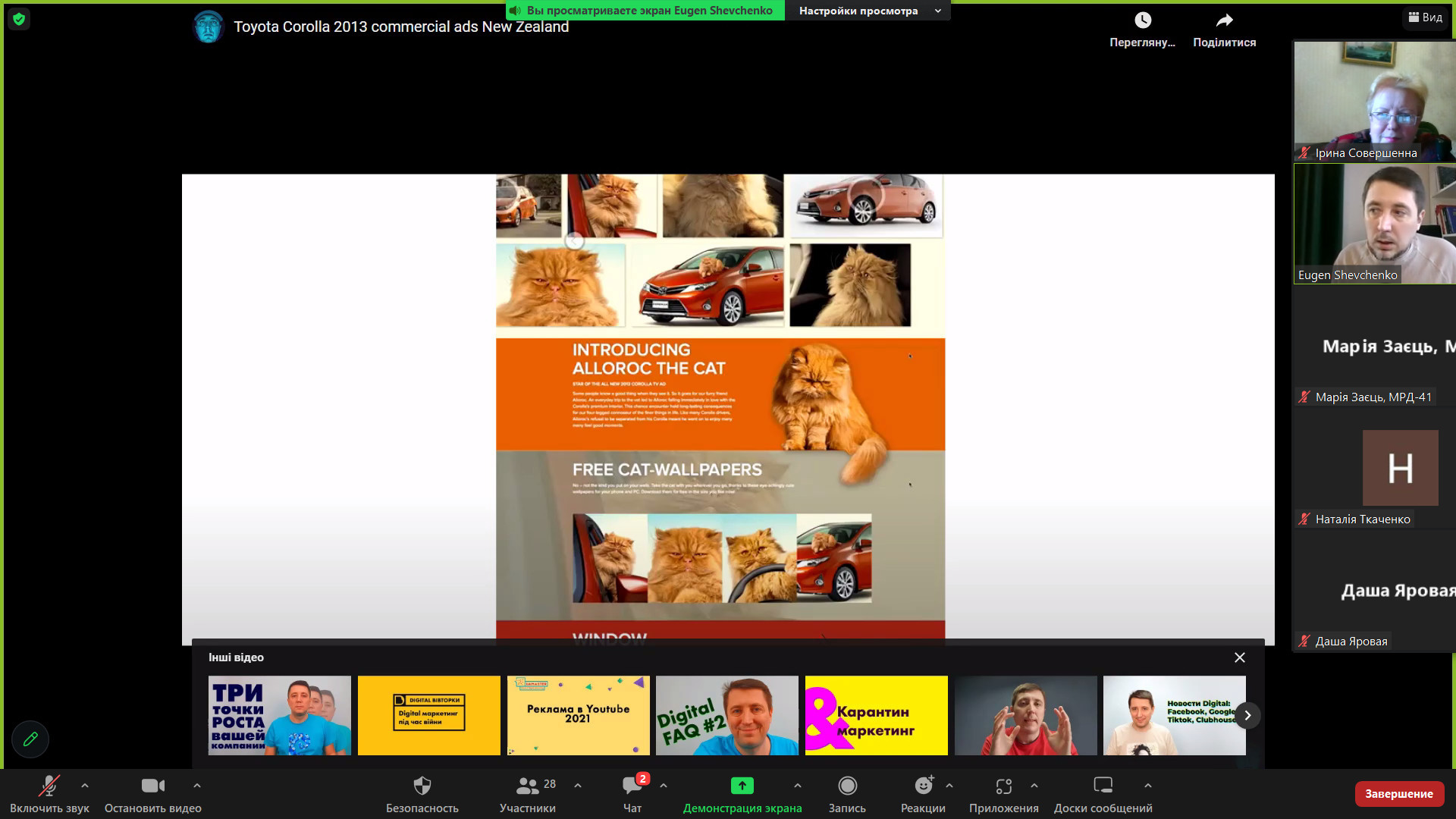Click the FREE CAT-WALLPAPERS heading

tap(667, 469)
